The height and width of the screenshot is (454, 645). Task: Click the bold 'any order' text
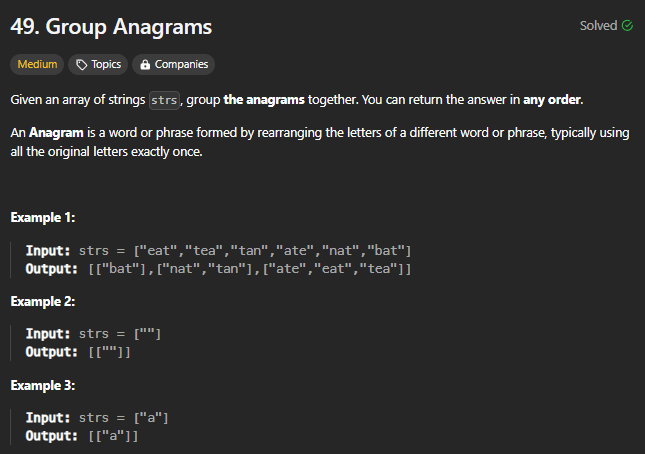552,100
